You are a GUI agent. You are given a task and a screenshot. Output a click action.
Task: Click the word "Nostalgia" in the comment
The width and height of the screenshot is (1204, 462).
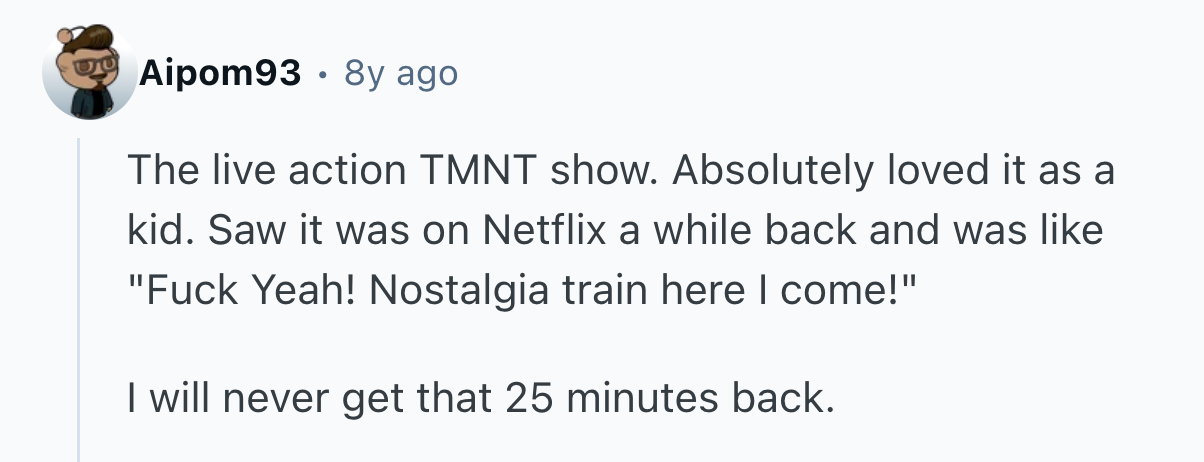tap(456, 289)
